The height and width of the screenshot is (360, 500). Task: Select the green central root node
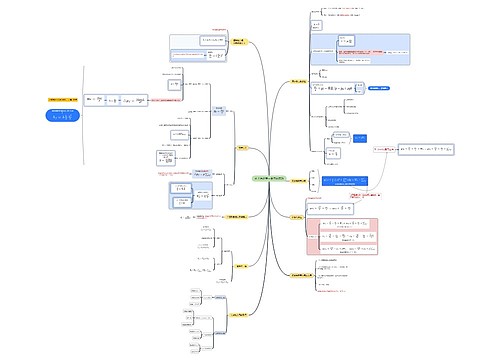click(x=269, y=179)
